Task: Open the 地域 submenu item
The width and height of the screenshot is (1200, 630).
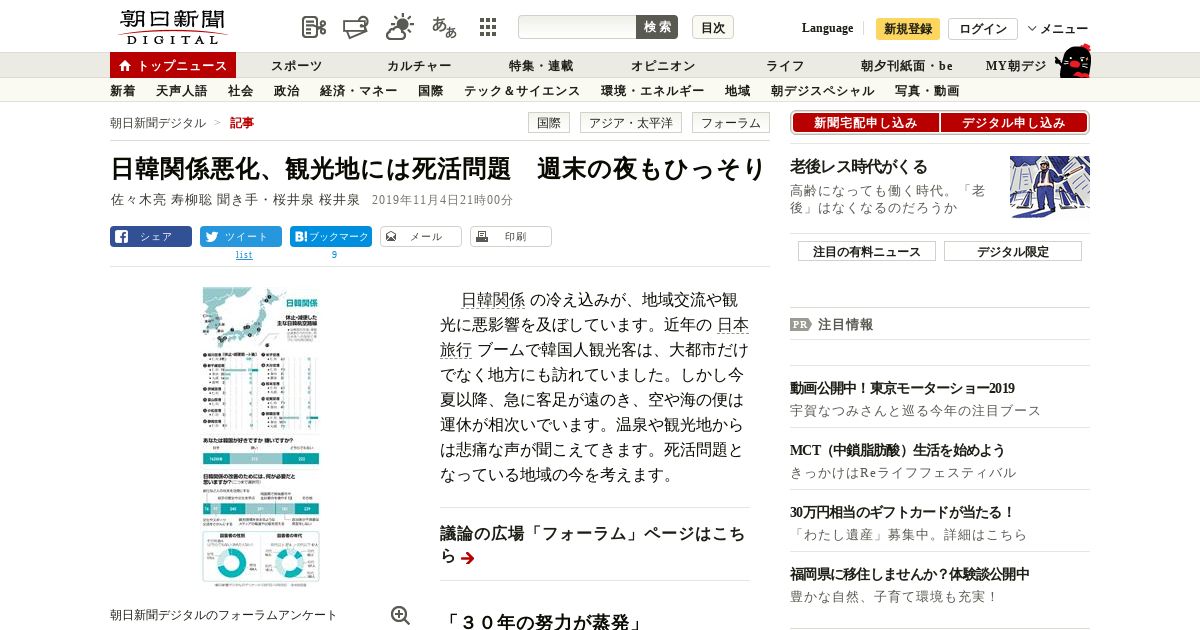Action: 738,91
